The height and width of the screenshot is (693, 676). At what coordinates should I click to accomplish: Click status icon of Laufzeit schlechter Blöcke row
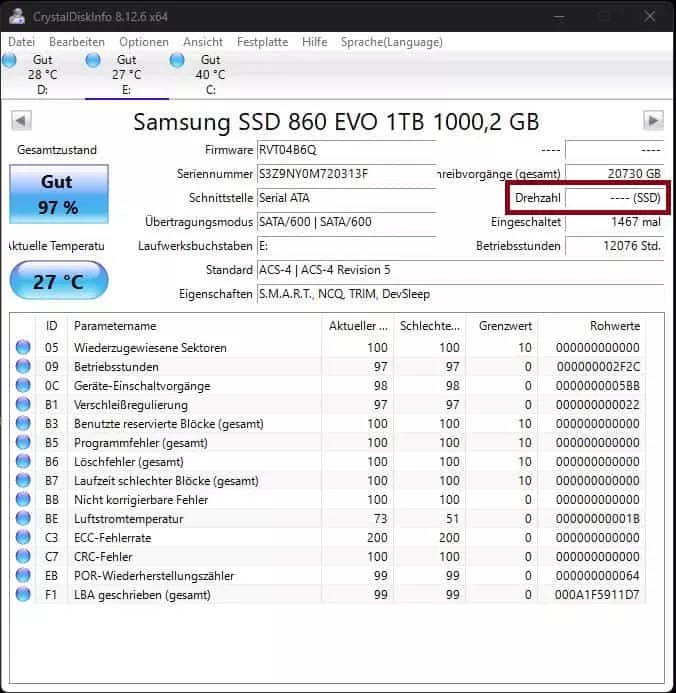coord(23,480)
